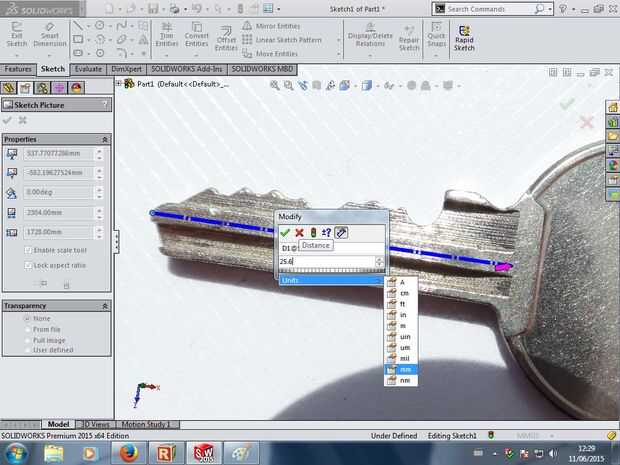Expand Part1 tree node in flyout
The width and height of the screenshot is (620, 465).
click(x=118, y=83)
